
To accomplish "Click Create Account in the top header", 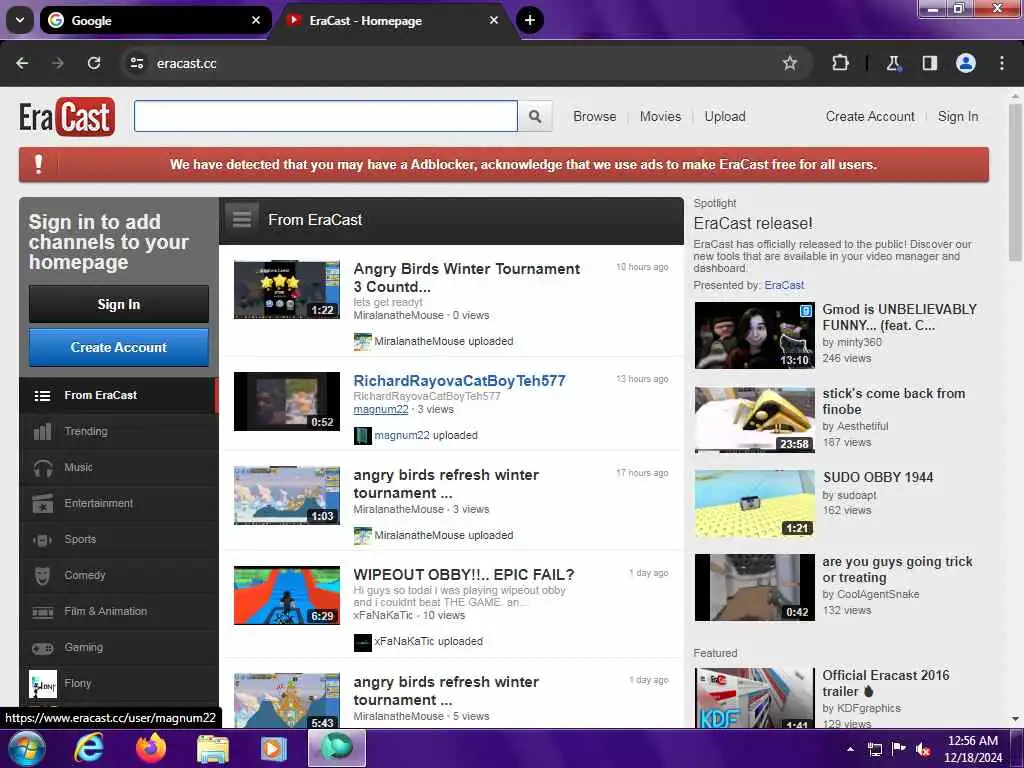I will click(x=870, y=116).
